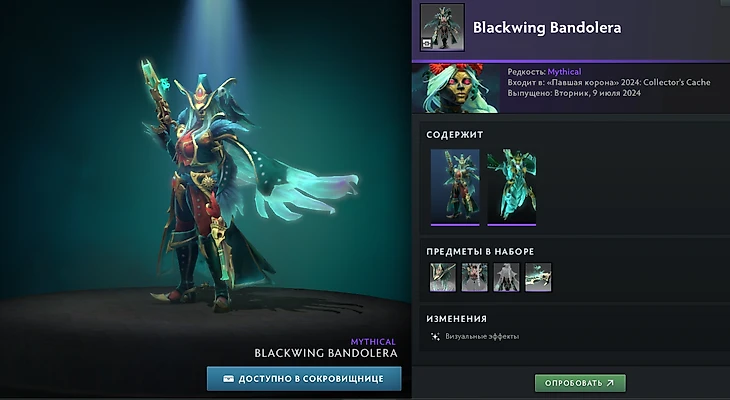Click the Muerta hero portrait image
Viewport: 730px width, 400px height.
click(456, 88)
